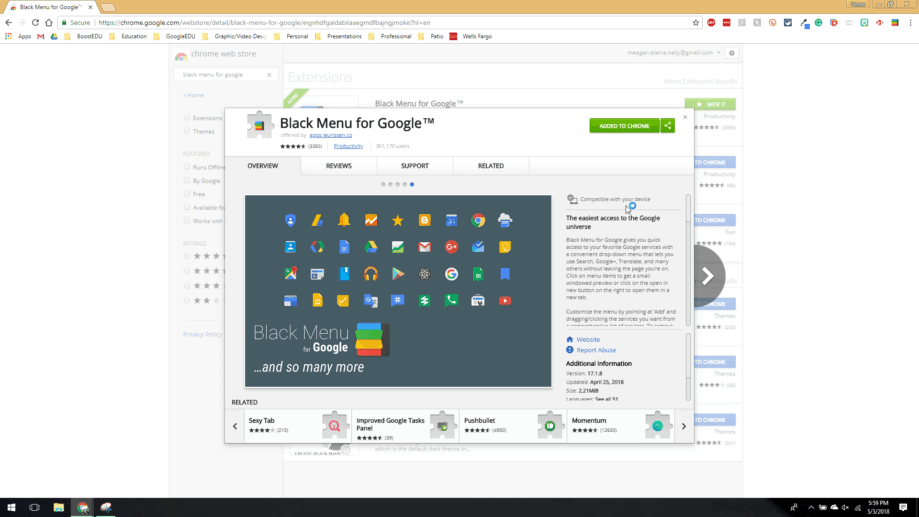
Task: Bookmark this page with the star icon
Action: [x=696, y=22]
